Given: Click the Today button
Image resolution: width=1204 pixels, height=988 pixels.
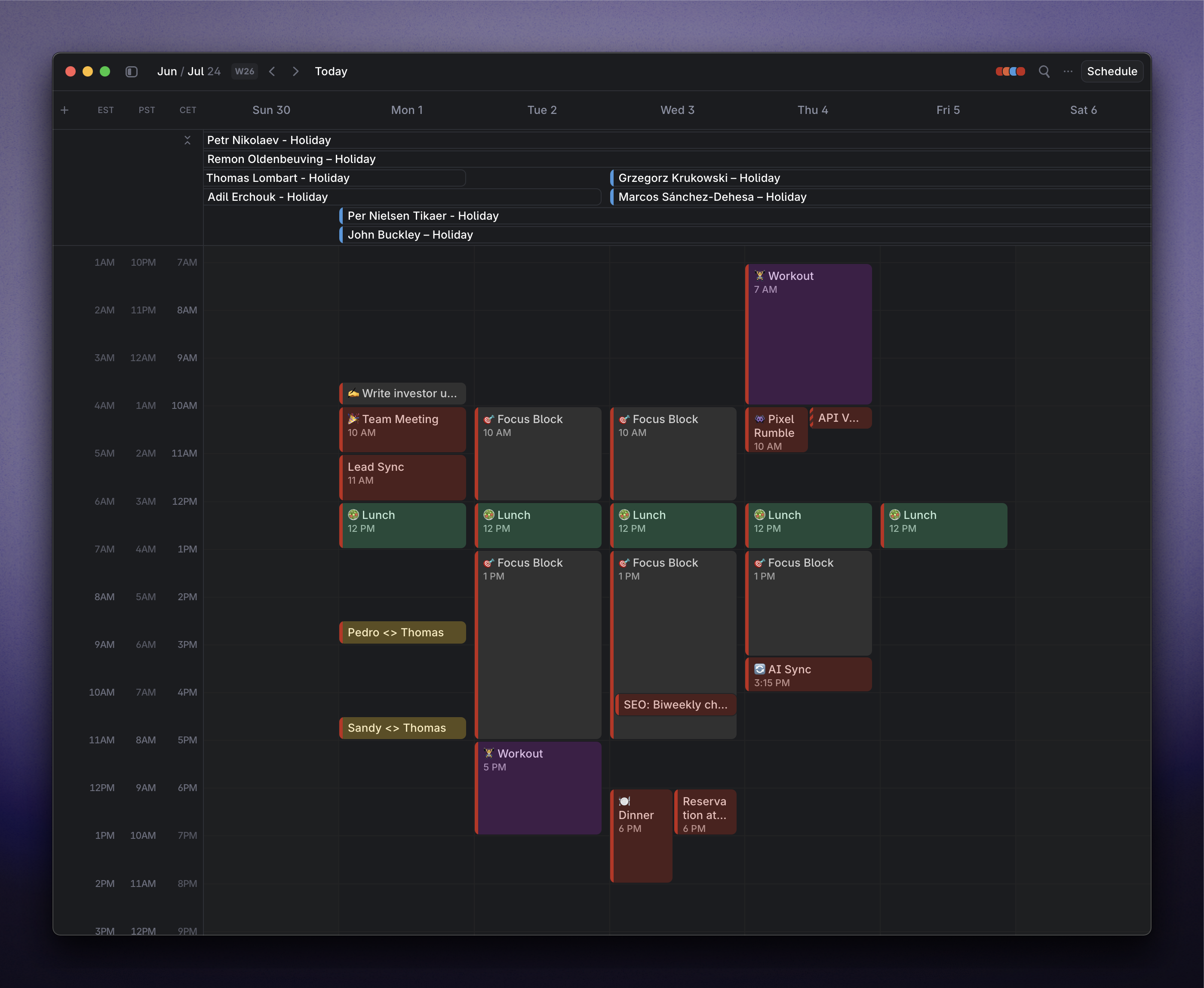Looking at the screenshot, I should click(330, 71).
